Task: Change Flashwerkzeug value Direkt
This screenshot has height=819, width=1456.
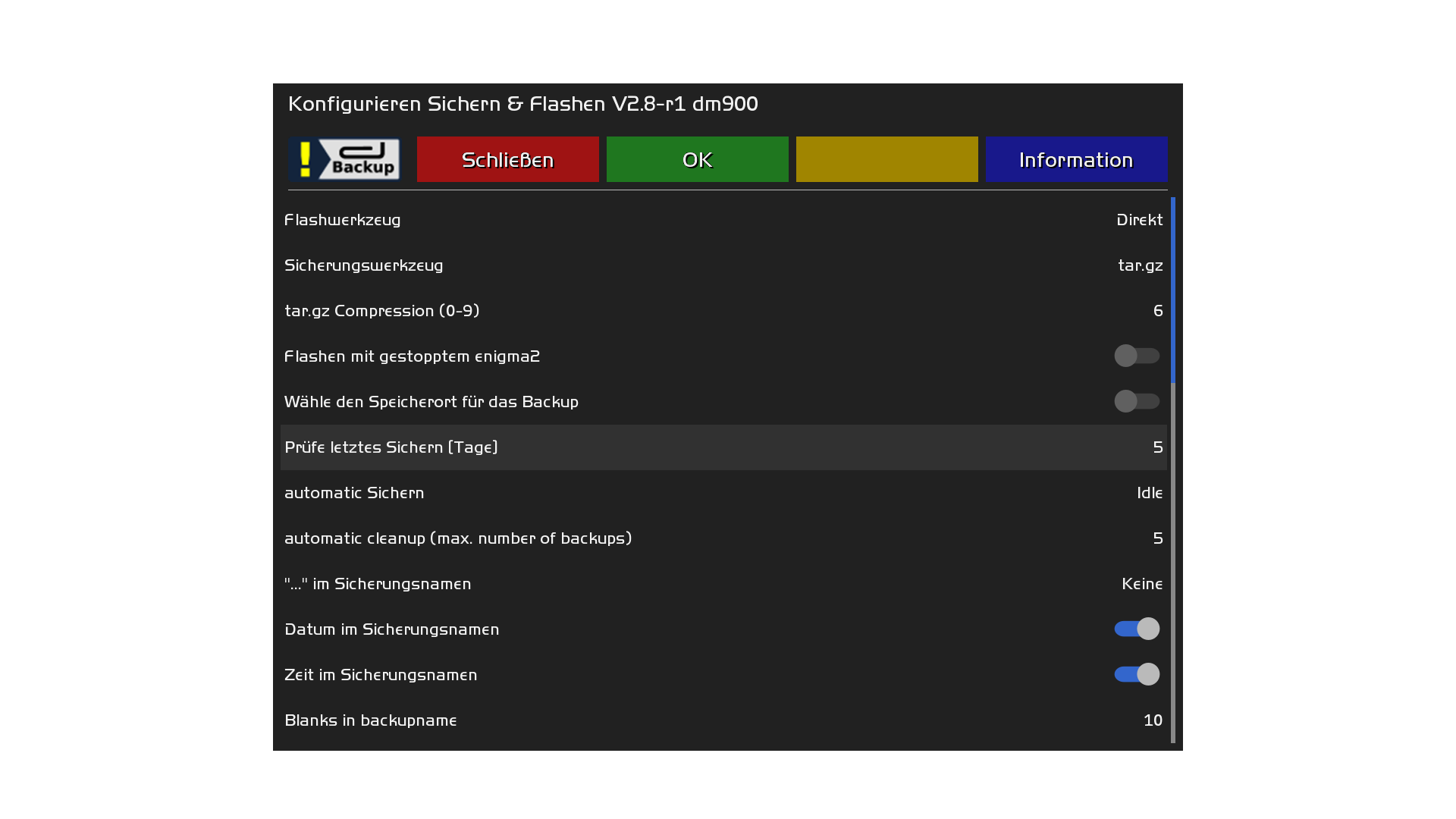Action: click(x=1139, y=220)
